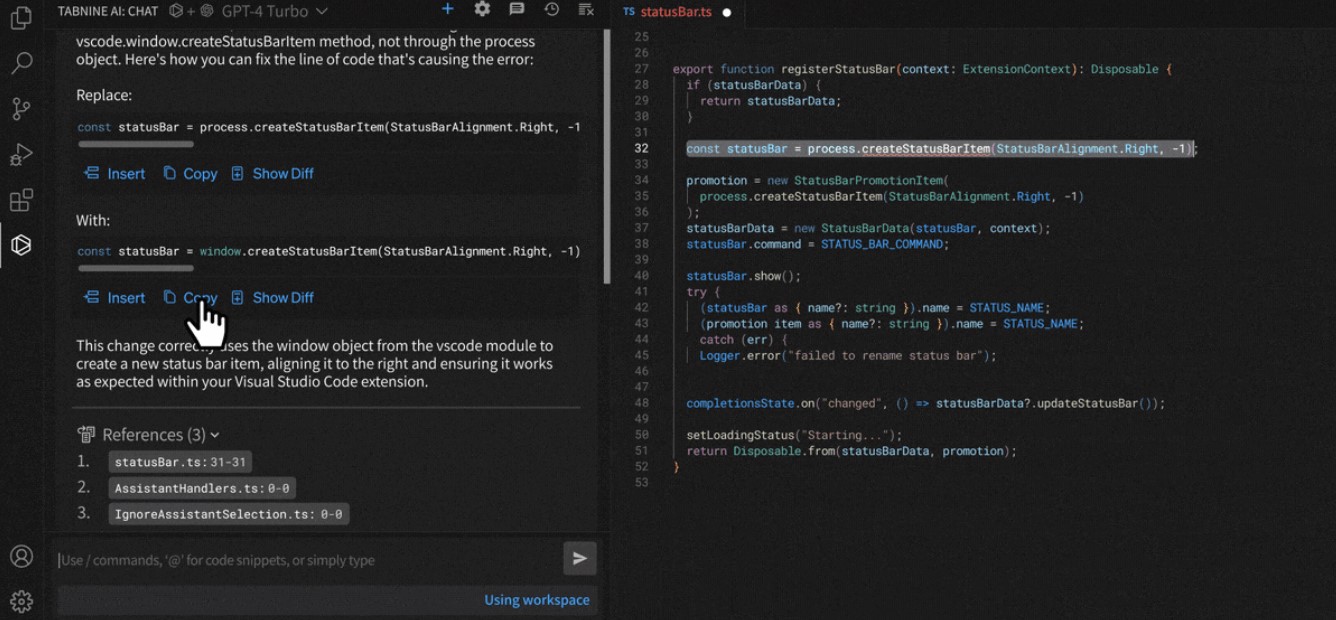
Task: Open chat history clock icon
Action: 551,10
